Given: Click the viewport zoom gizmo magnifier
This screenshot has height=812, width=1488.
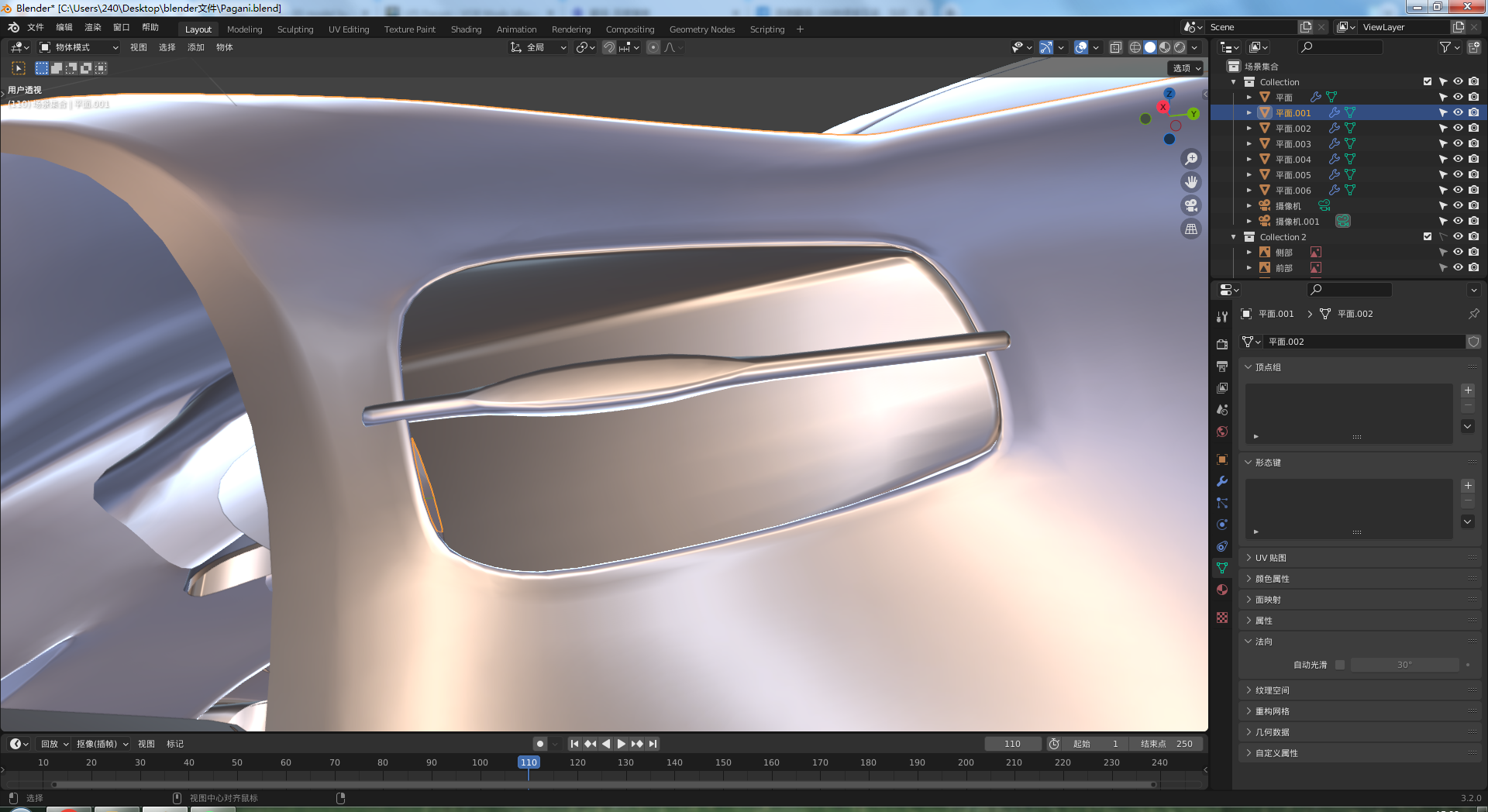Looking at the screenshot, I should (1191, 159).
